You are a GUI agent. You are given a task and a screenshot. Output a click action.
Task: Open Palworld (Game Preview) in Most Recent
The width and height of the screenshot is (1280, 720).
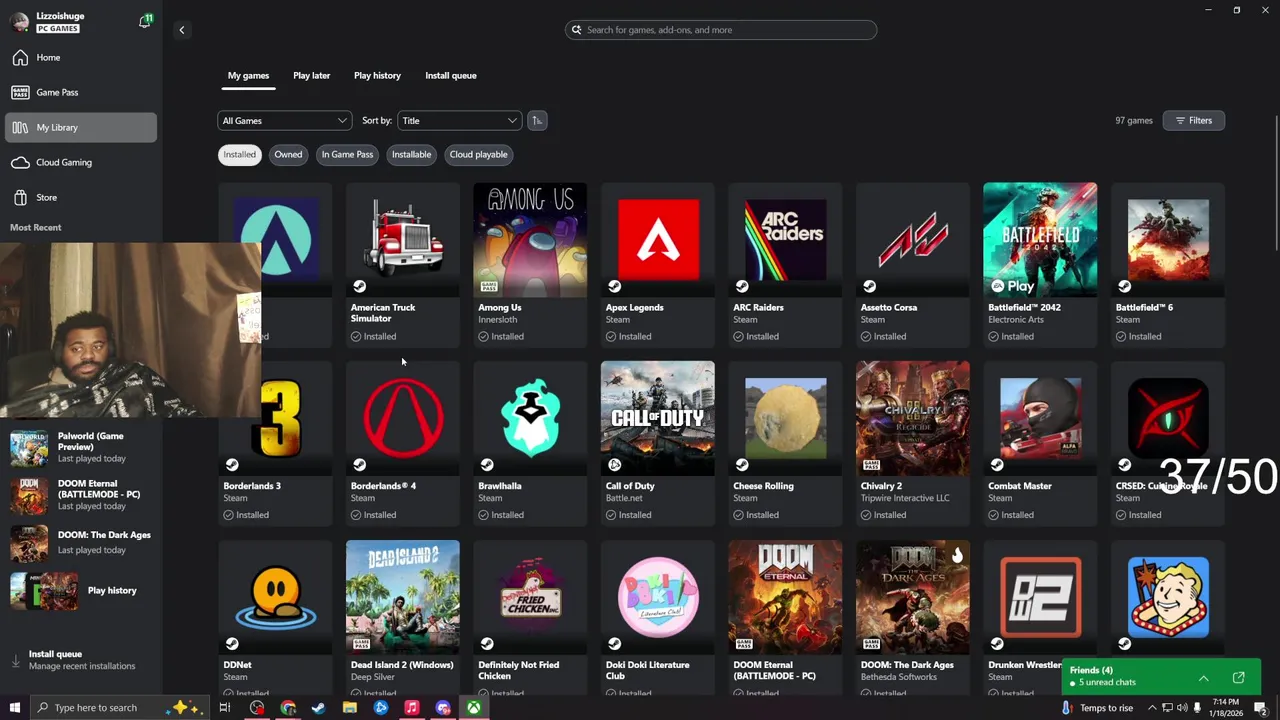tap(80, 447)
